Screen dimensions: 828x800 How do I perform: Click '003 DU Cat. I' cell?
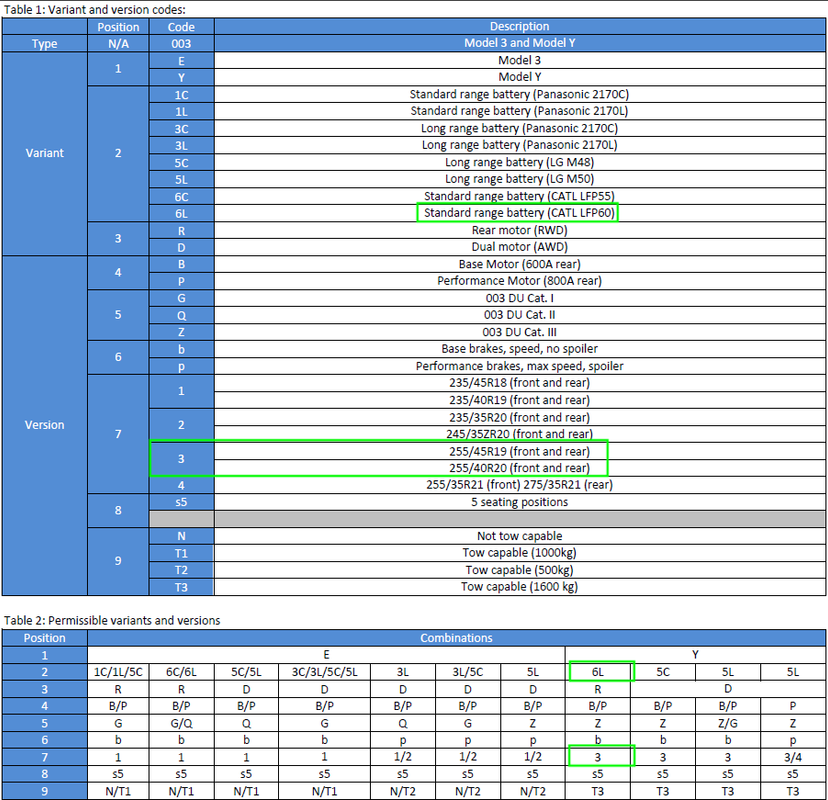tap(520, 298)
